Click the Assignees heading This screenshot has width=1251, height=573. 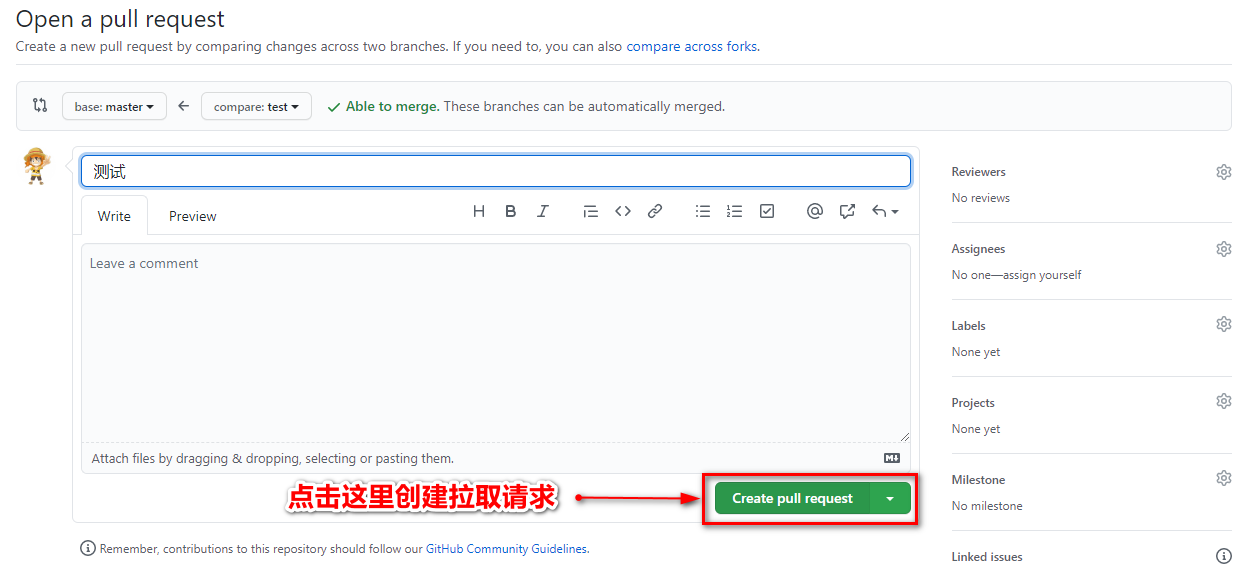[978, 249]
